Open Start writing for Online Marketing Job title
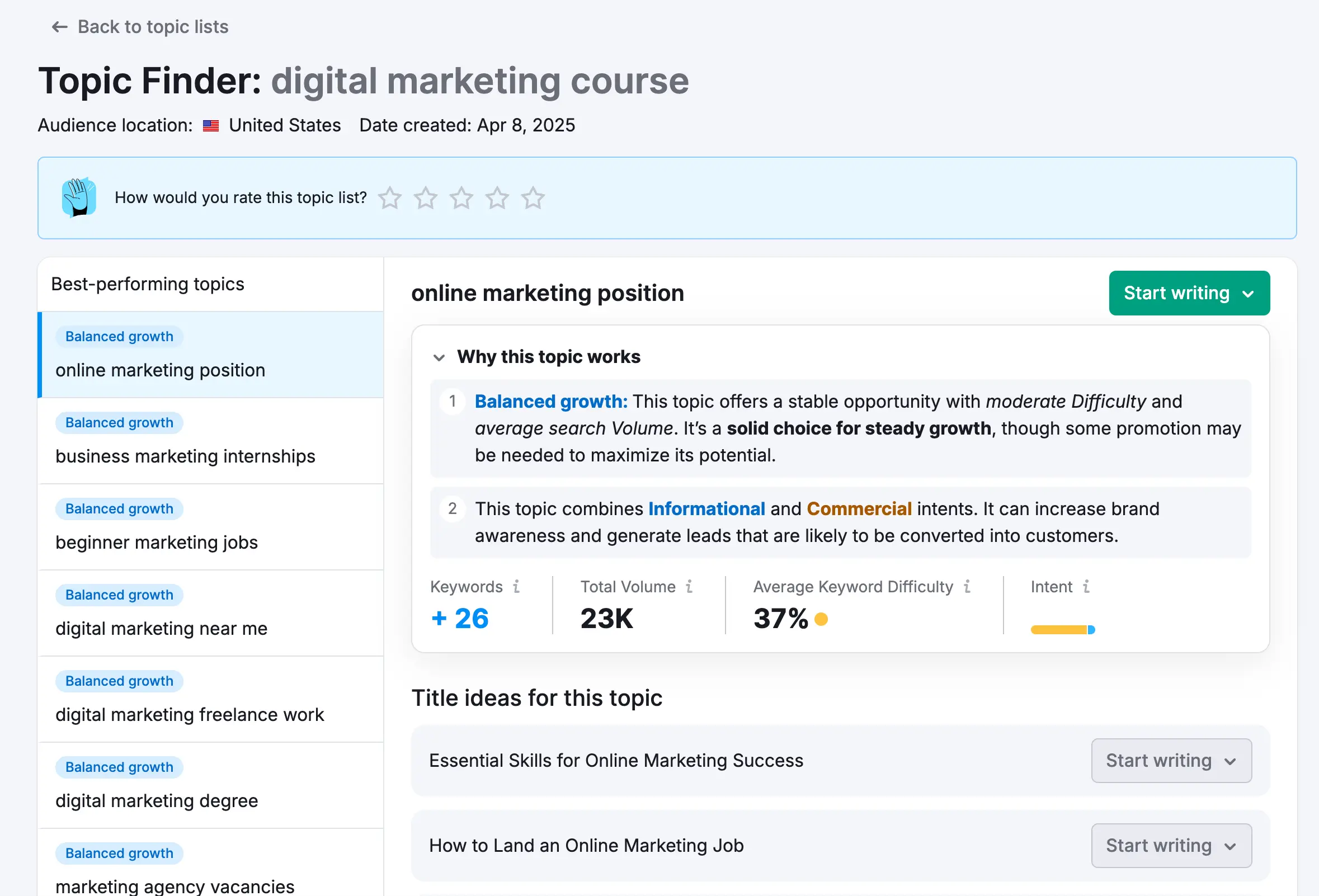 [x=1171, y=846]
